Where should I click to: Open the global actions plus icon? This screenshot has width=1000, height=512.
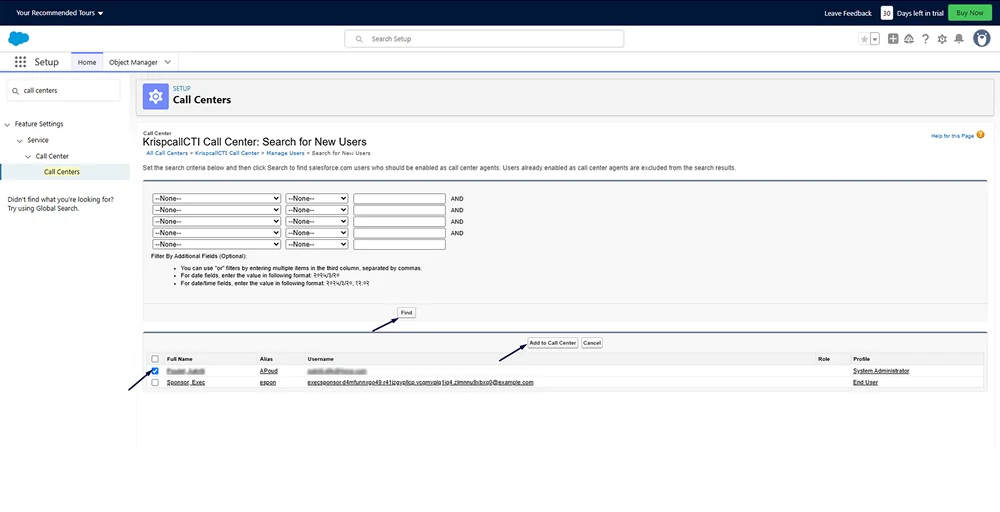(x=893, y=39)
